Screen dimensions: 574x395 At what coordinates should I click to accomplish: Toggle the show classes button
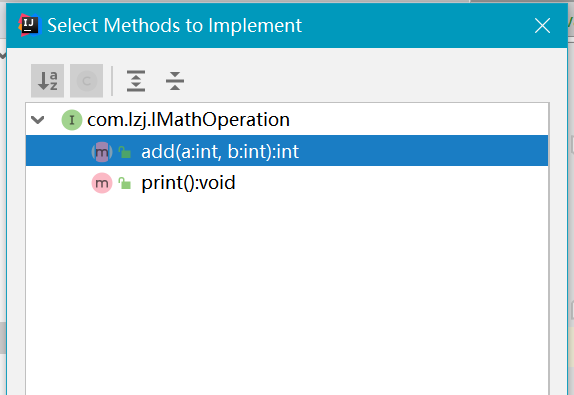(x=86, y=81)
